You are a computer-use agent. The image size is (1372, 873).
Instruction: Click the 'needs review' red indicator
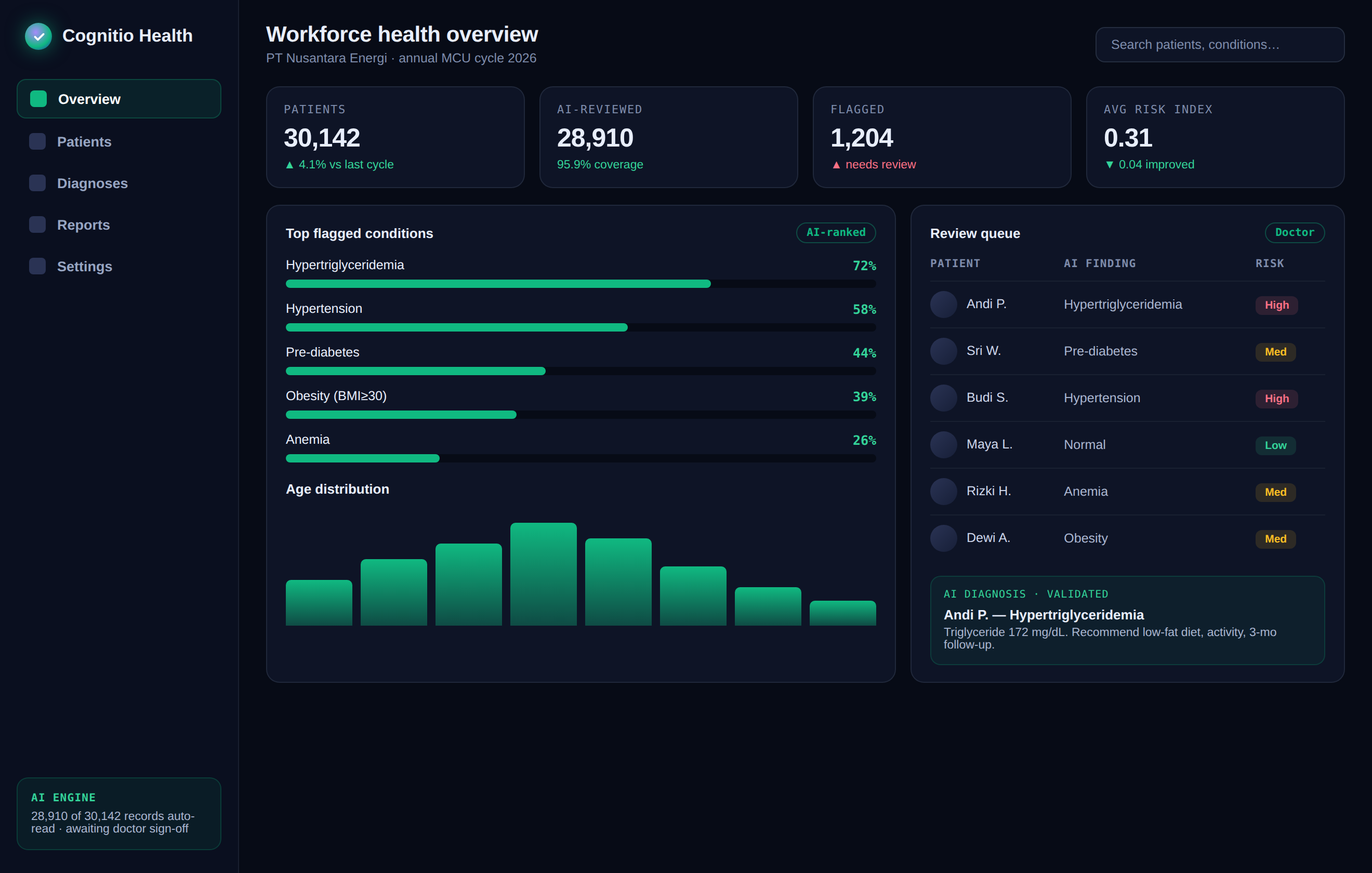[874, 164]
